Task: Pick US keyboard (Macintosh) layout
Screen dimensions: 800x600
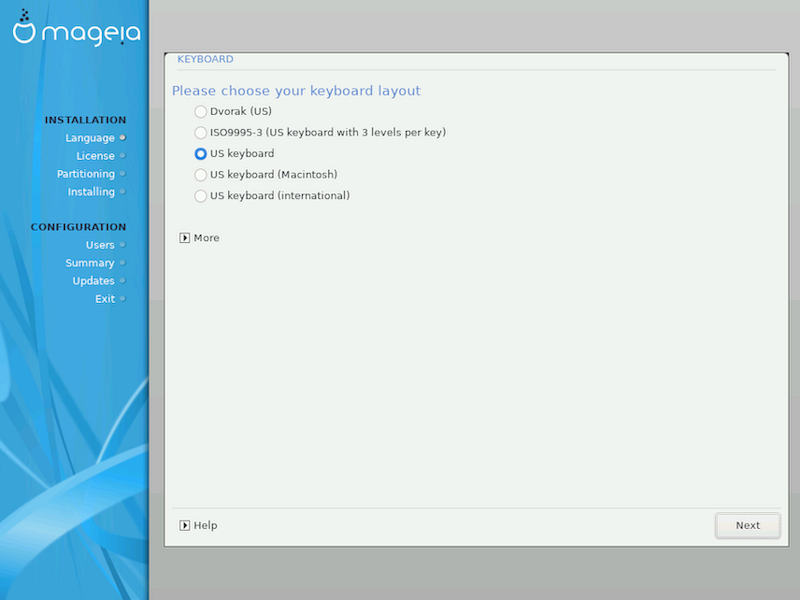Action: [201, 175]
